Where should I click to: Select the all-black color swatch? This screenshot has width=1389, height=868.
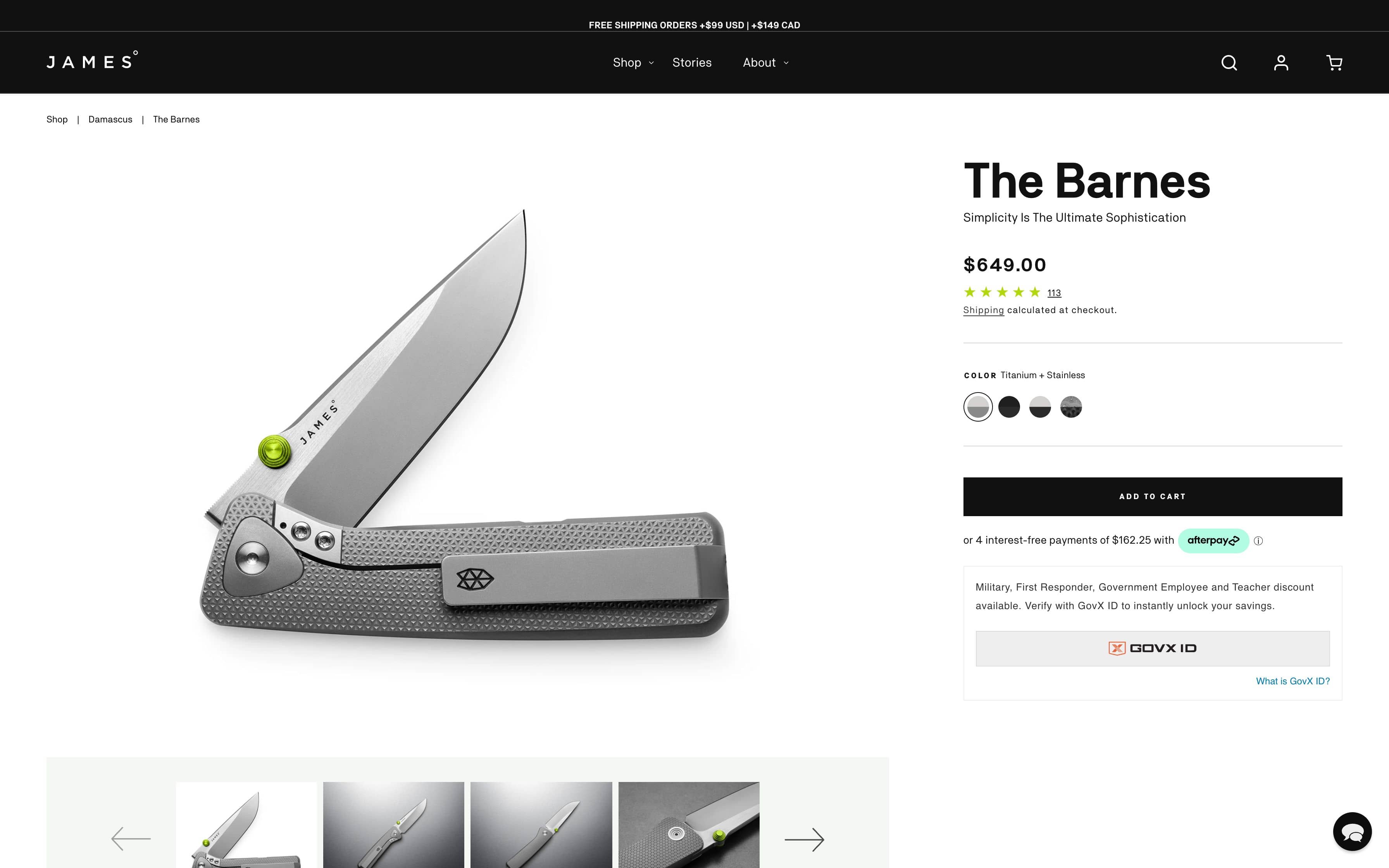coord(1008,407)
